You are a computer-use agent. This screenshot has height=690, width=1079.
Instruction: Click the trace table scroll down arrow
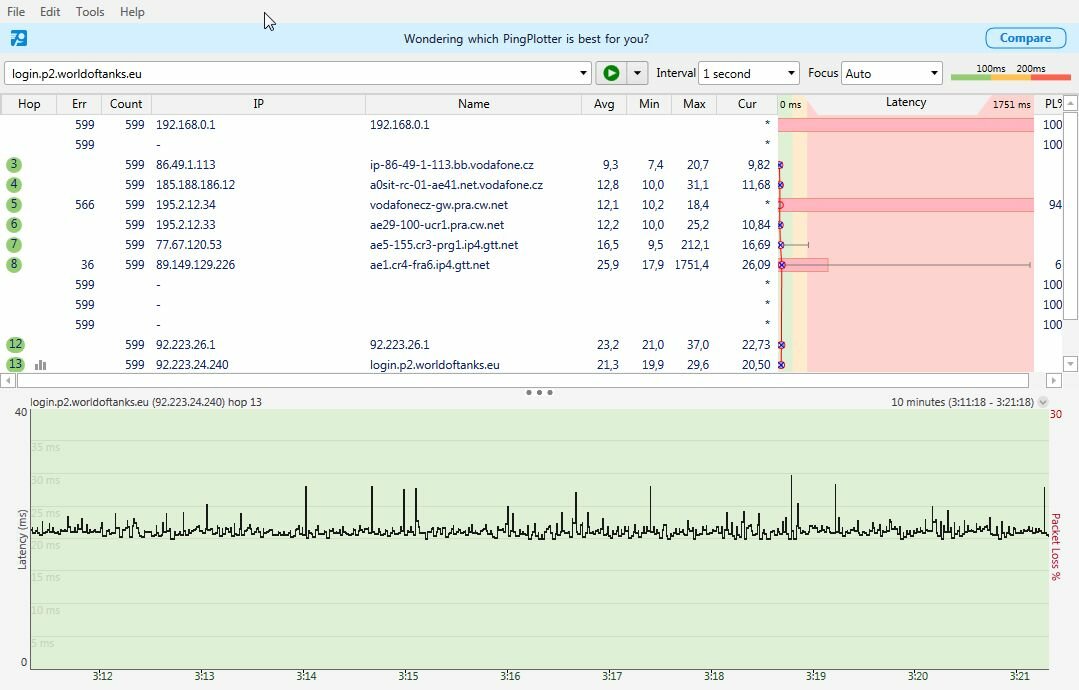(1070, 363)
